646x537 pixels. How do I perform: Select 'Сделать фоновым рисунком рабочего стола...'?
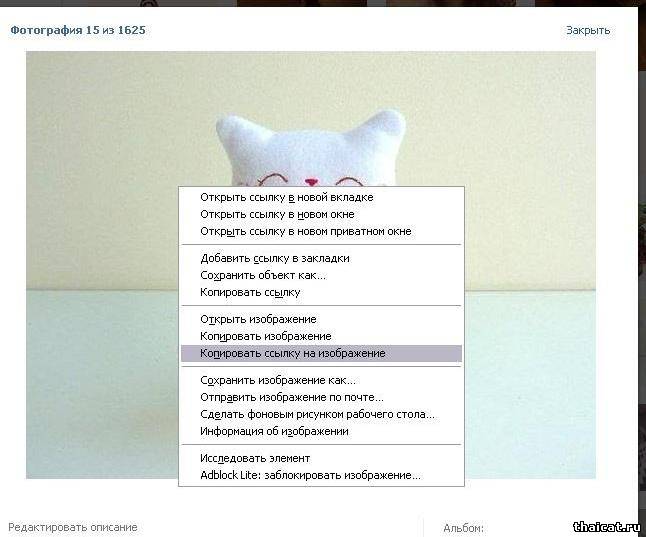pos(321,414)
